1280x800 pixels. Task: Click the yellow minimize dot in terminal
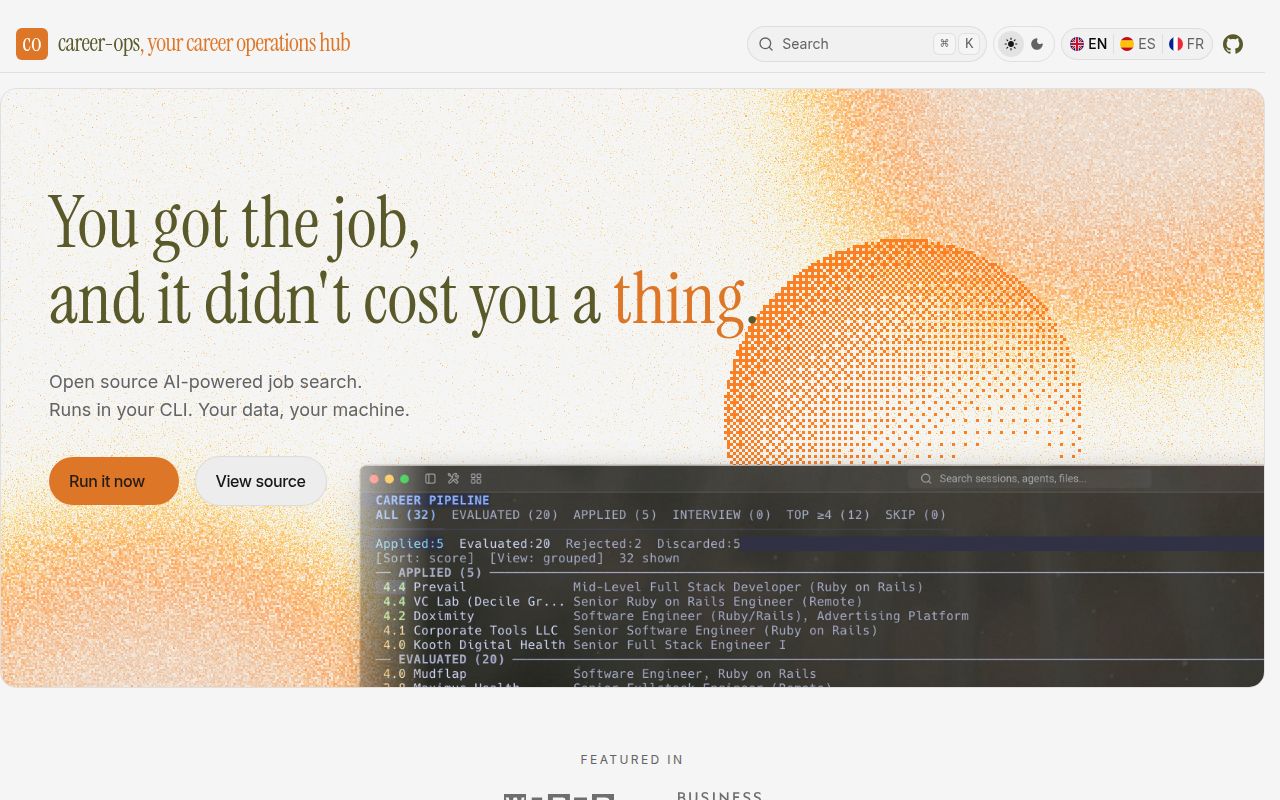click(390, 479)
